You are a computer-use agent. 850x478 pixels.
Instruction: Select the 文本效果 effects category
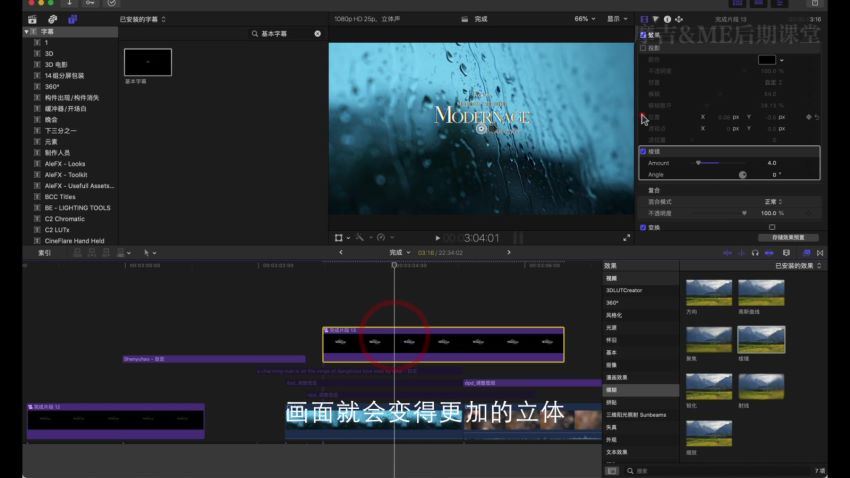click(616, 452)
